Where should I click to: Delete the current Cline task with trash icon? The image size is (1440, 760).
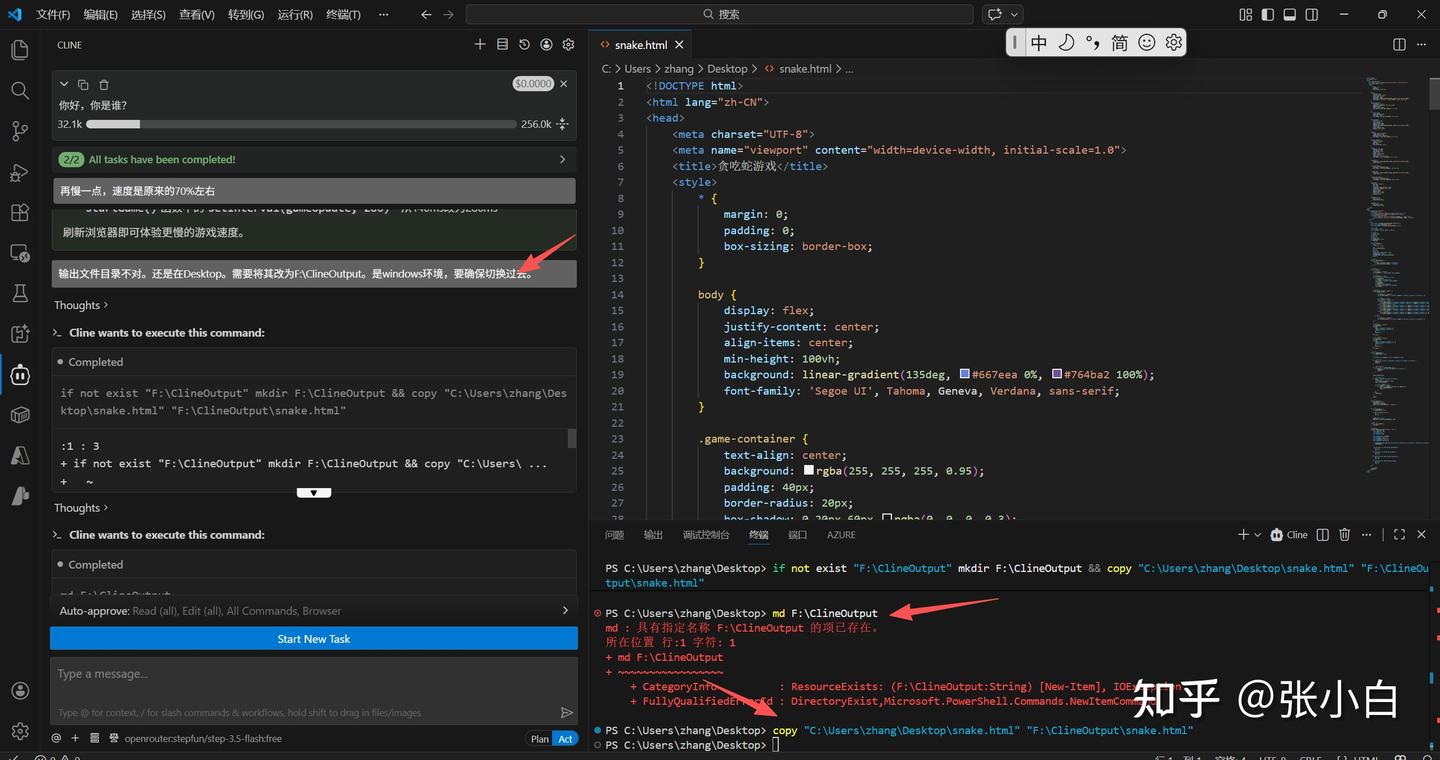click(104, 85)
